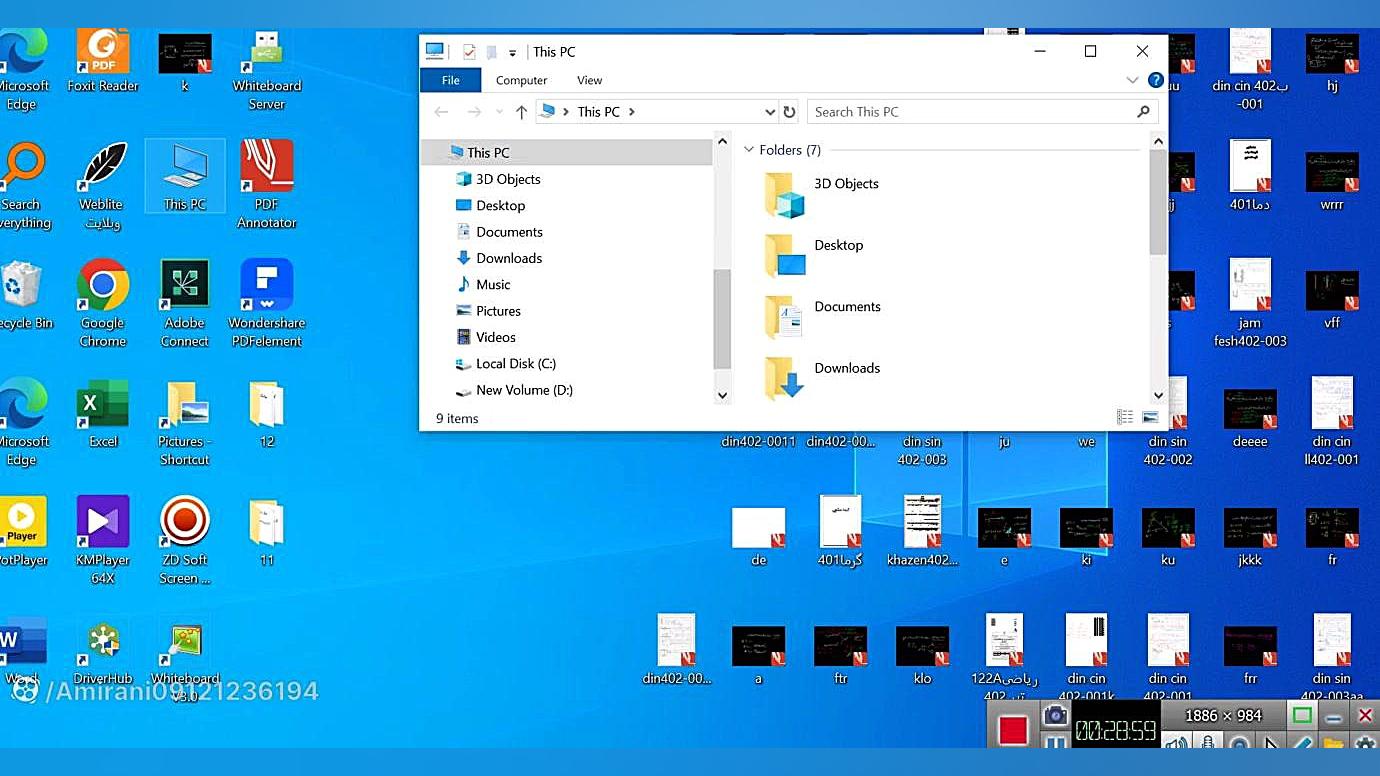Select the DriverHub desktop icon
The image size is (1380, 776).
(x=103, y=654)
